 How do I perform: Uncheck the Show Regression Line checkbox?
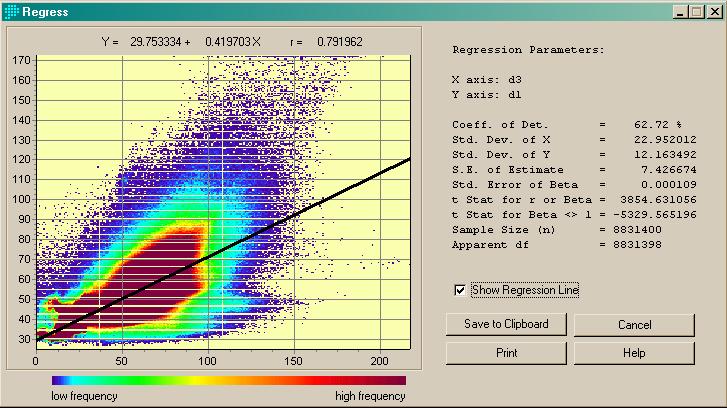(x=459, y=290)
